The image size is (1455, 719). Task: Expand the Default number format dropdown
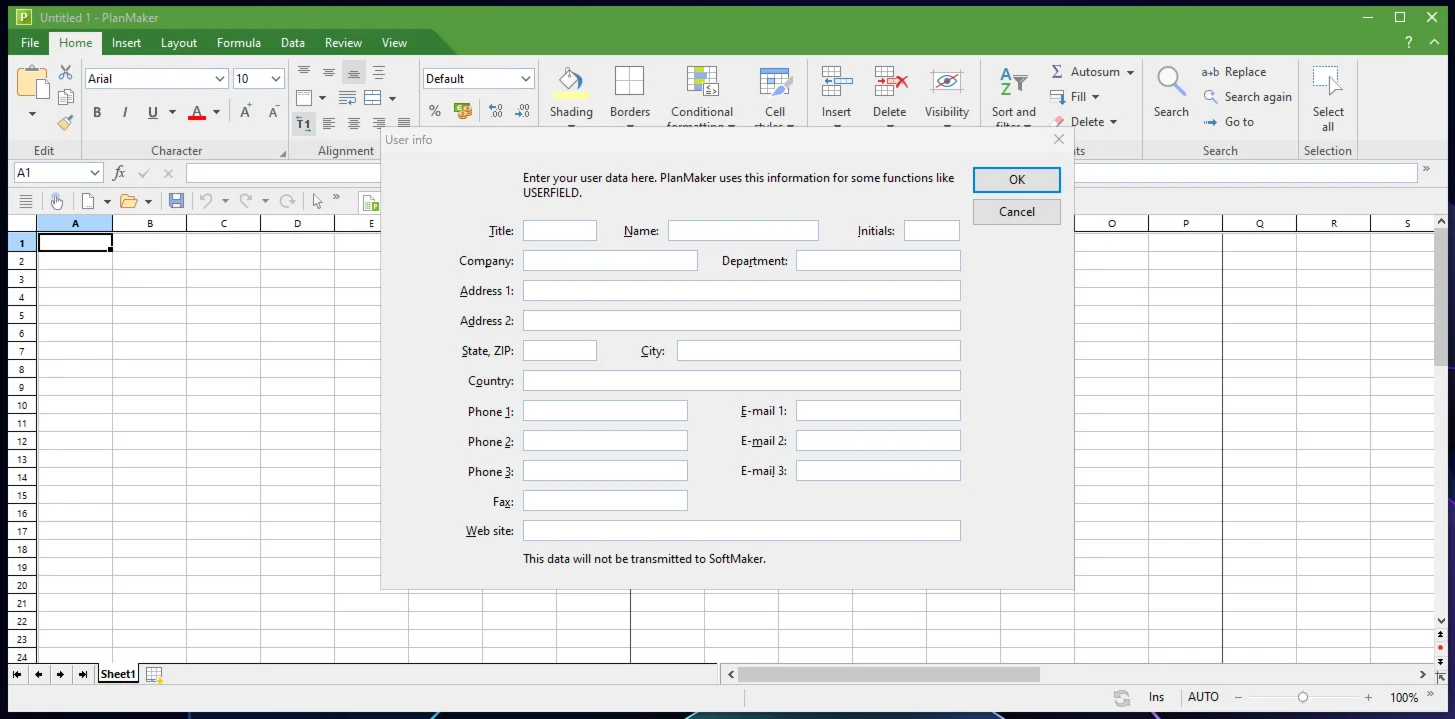click(x=526, y=79)
